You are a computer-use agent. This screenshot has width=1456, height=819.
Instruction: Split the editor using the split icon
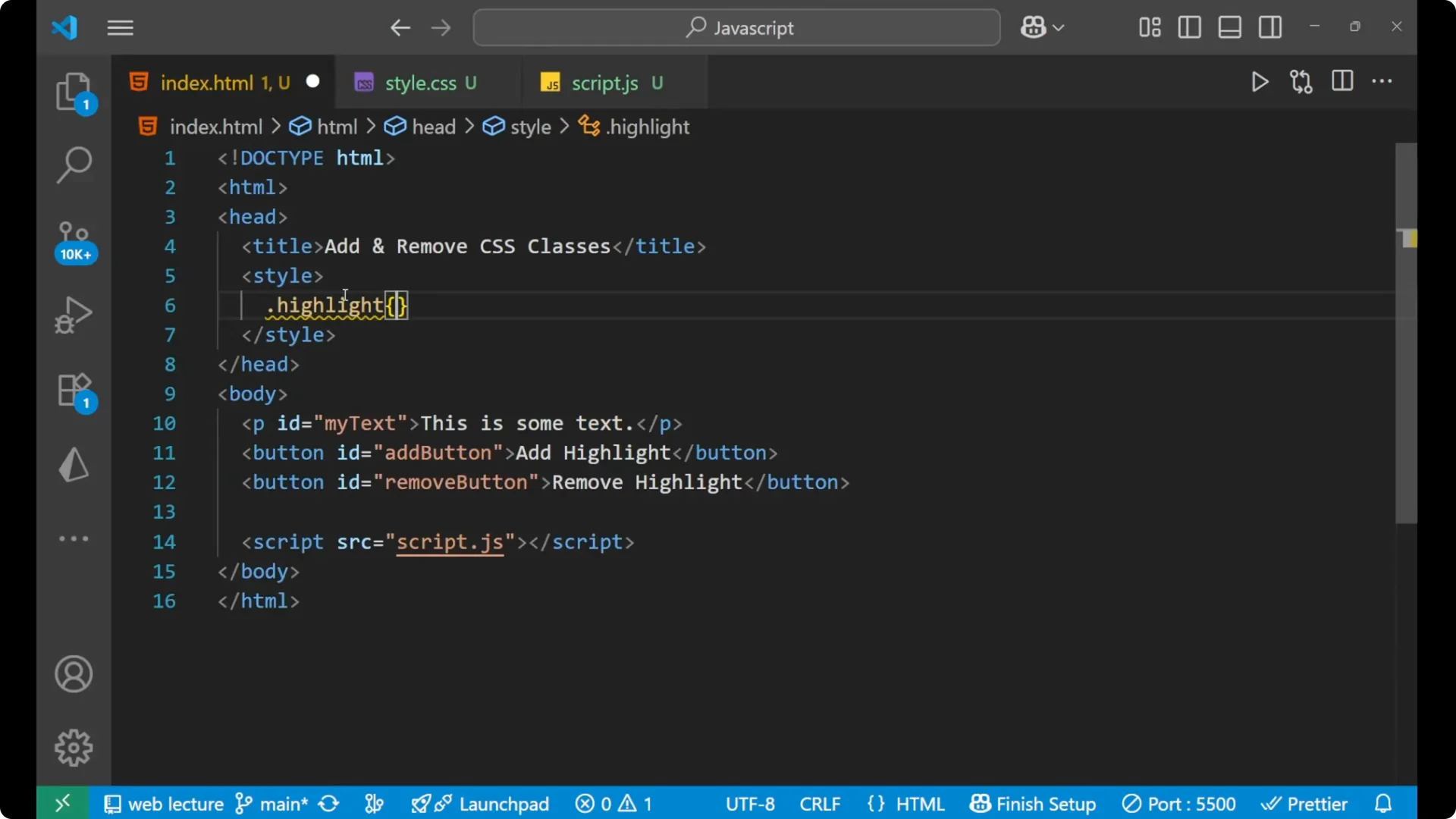pos(1341,82)
